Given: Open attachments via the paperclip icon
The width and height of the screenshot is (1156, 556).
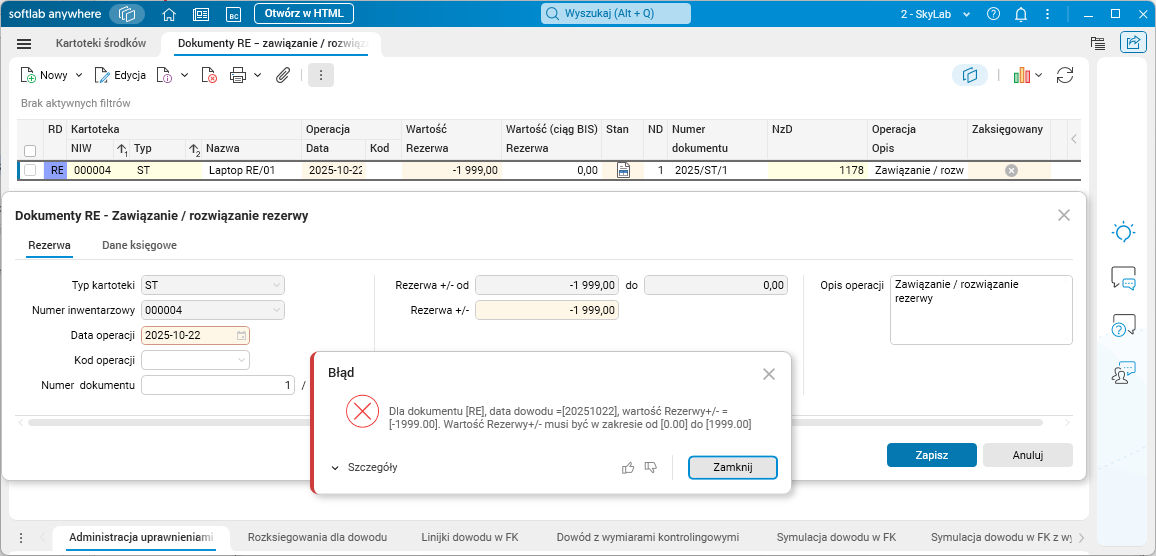Looking at the screenshot, I should click(282, 74).
